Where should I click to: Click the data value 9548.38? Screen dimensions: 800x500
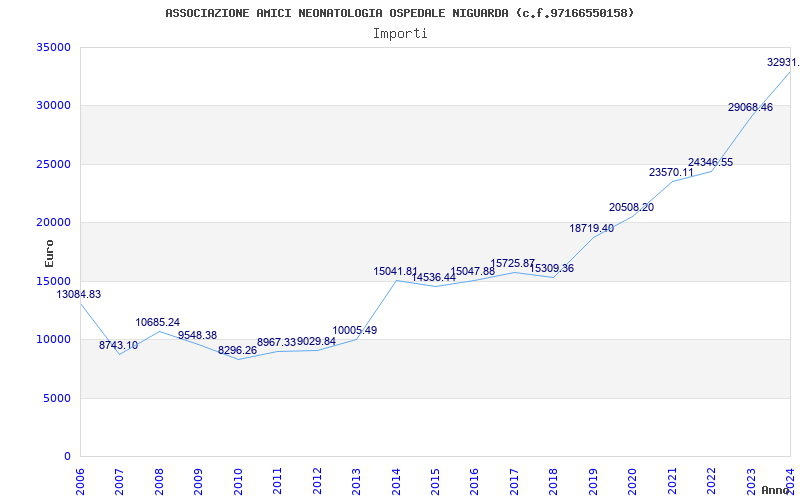pyautogui.click(x=197, y=336)
